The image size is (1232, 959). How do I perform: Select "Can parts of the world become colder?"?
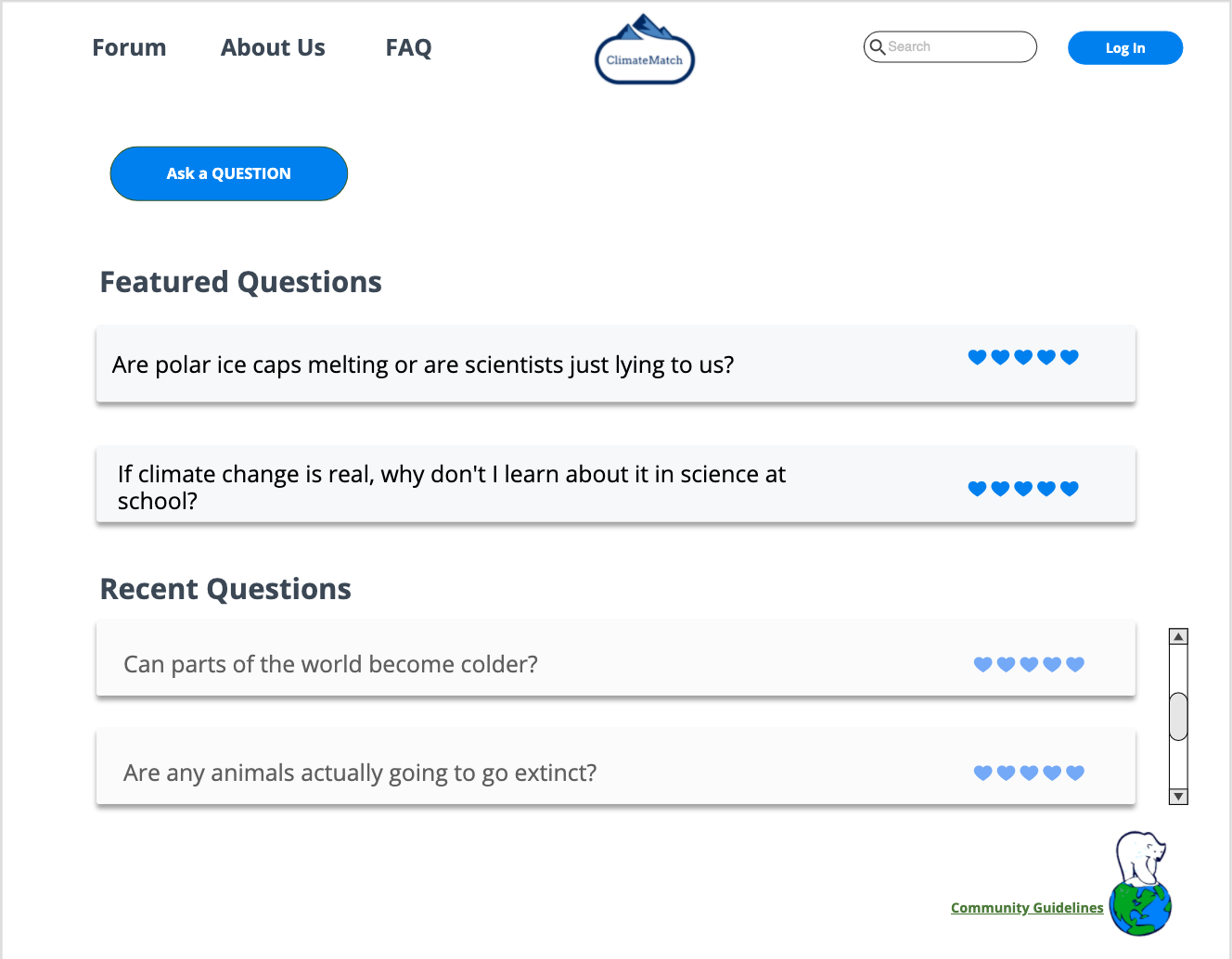tap(330, 664)
